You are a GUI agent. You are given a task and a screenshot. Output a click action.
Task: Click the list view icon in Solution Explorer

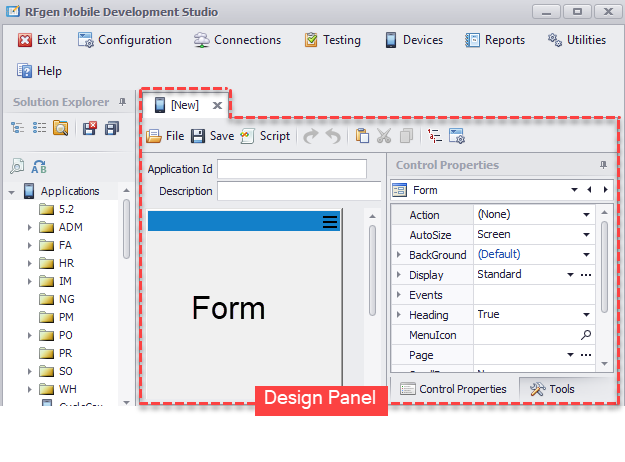[39, 128]
